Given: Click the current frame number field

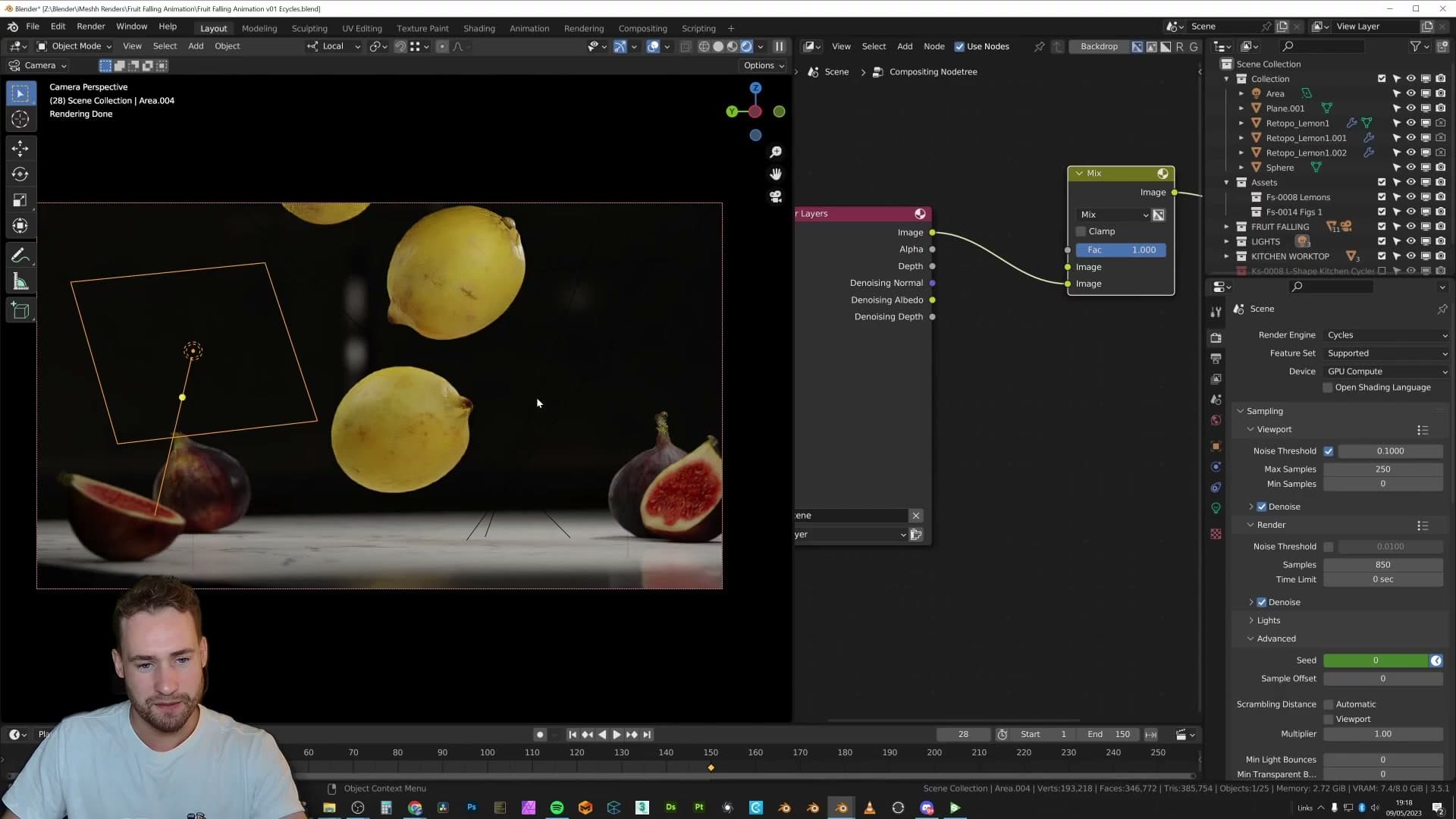Looking at the screenshot, I should point(963,735).
